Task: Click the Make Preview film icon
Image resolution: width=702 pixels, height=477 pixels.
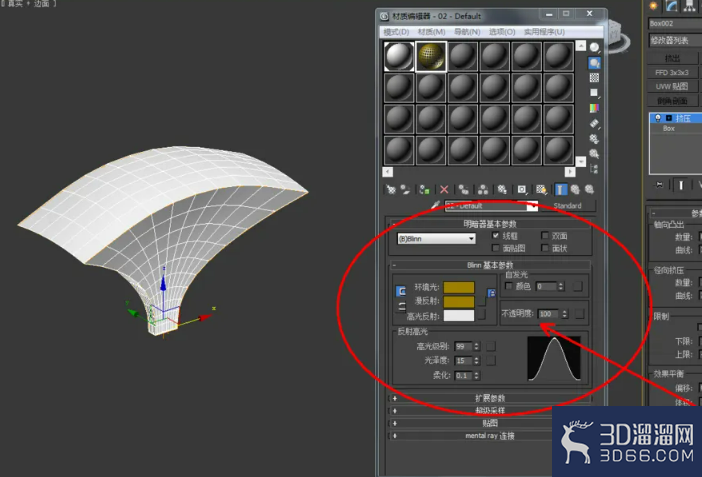Action: [x=594, y=123]
